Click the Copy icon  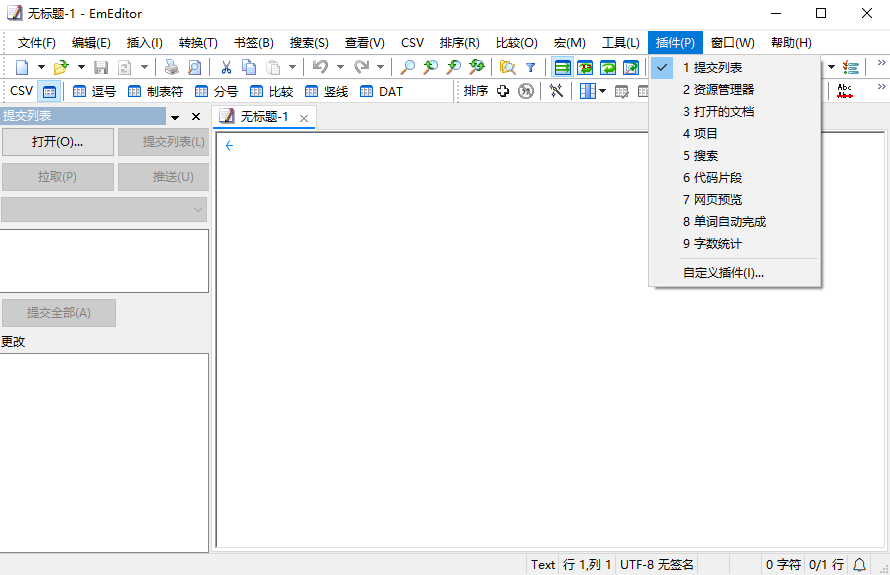(x=249, y=68)
